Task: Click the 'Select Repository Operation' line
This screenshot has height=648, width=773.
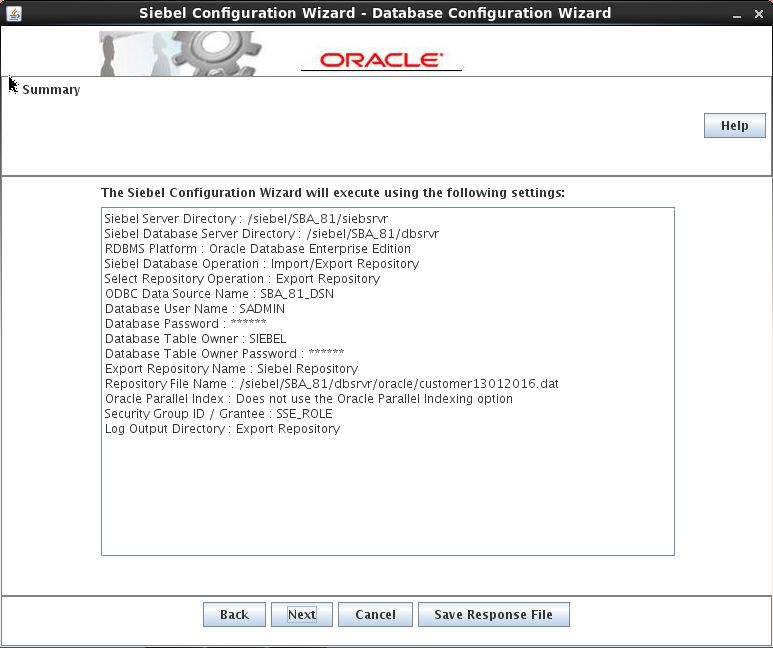Action: point(242,279)
